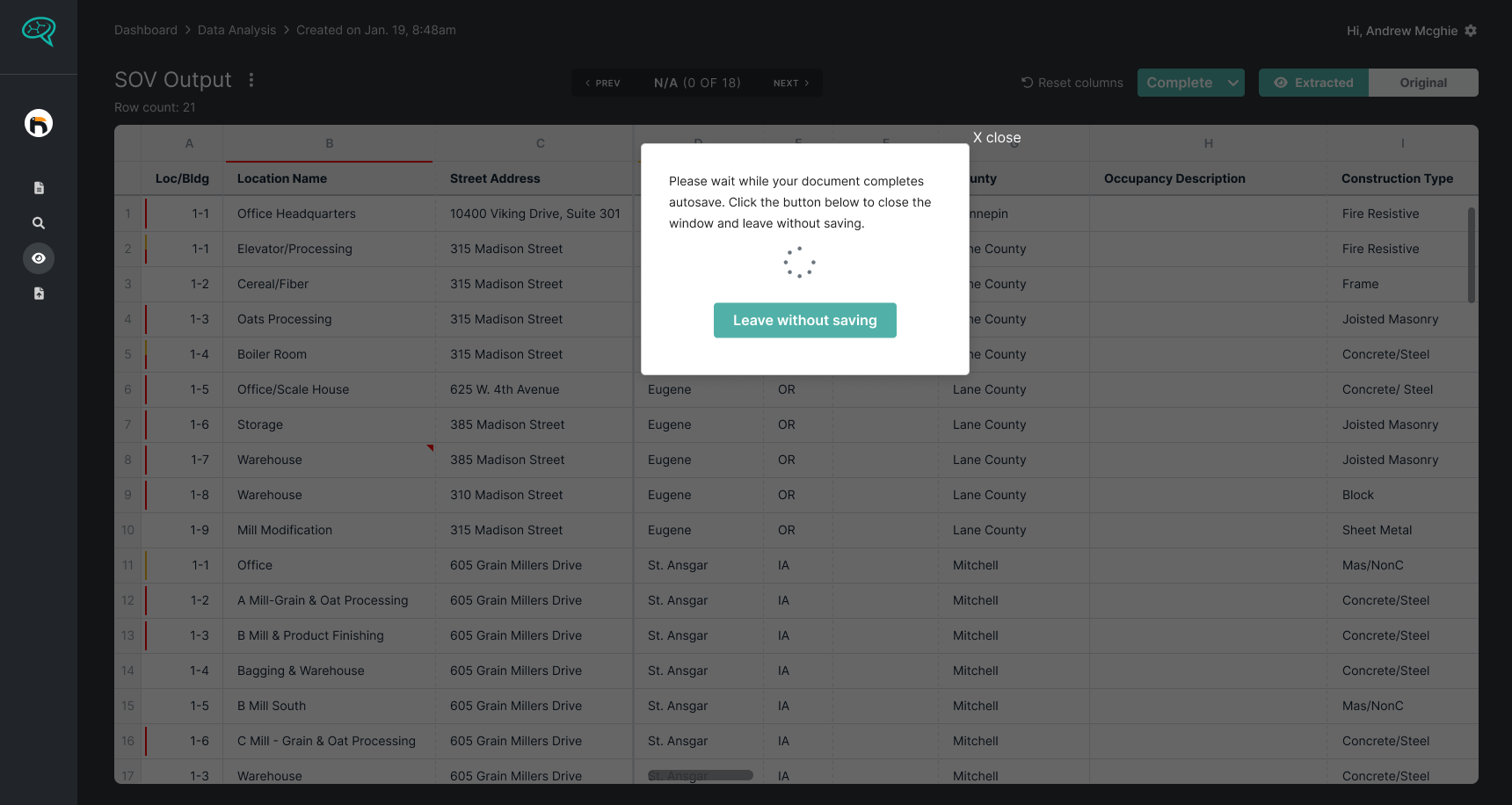This screenshot has height=805, width=1512.
Task: Click the export file icon in the sidebar
Action: (39, 294)
